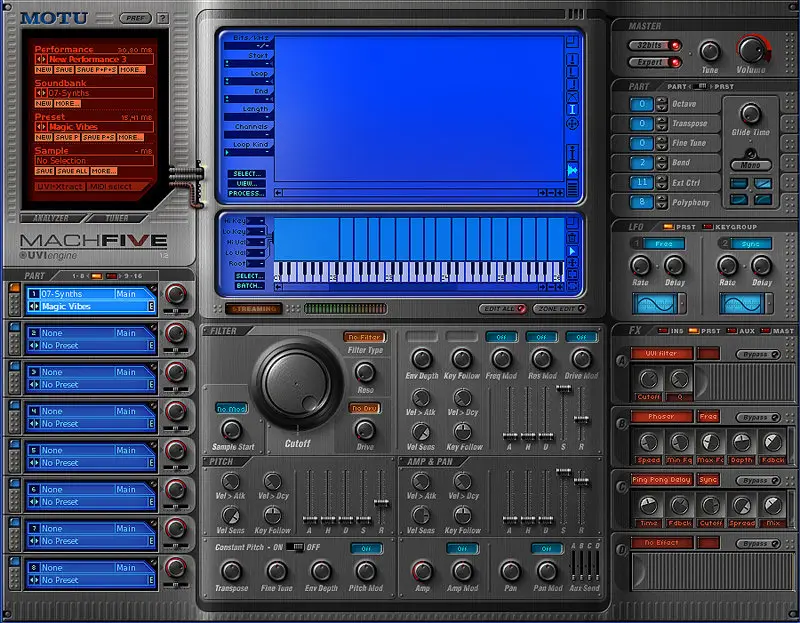The width and height of the screenshot is (800, 623).
Task: Toggle Bypass for the UVI Filter effect
Action: click(758, 354)
